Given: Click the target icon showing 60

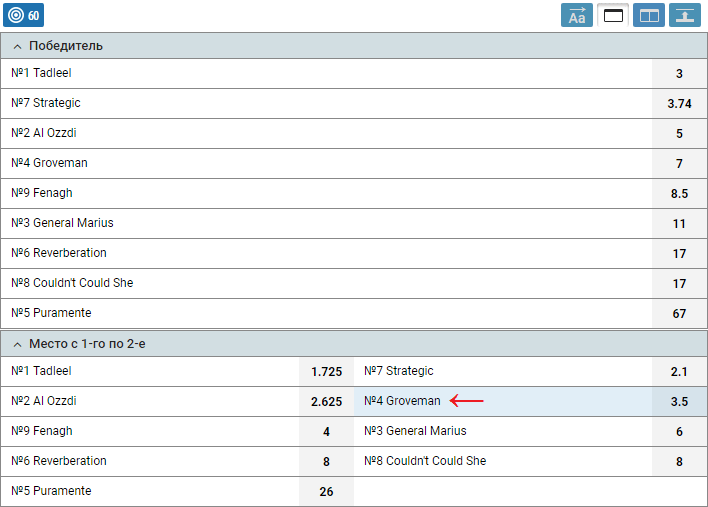Looking at the screenshot, I should pos(23,15).
